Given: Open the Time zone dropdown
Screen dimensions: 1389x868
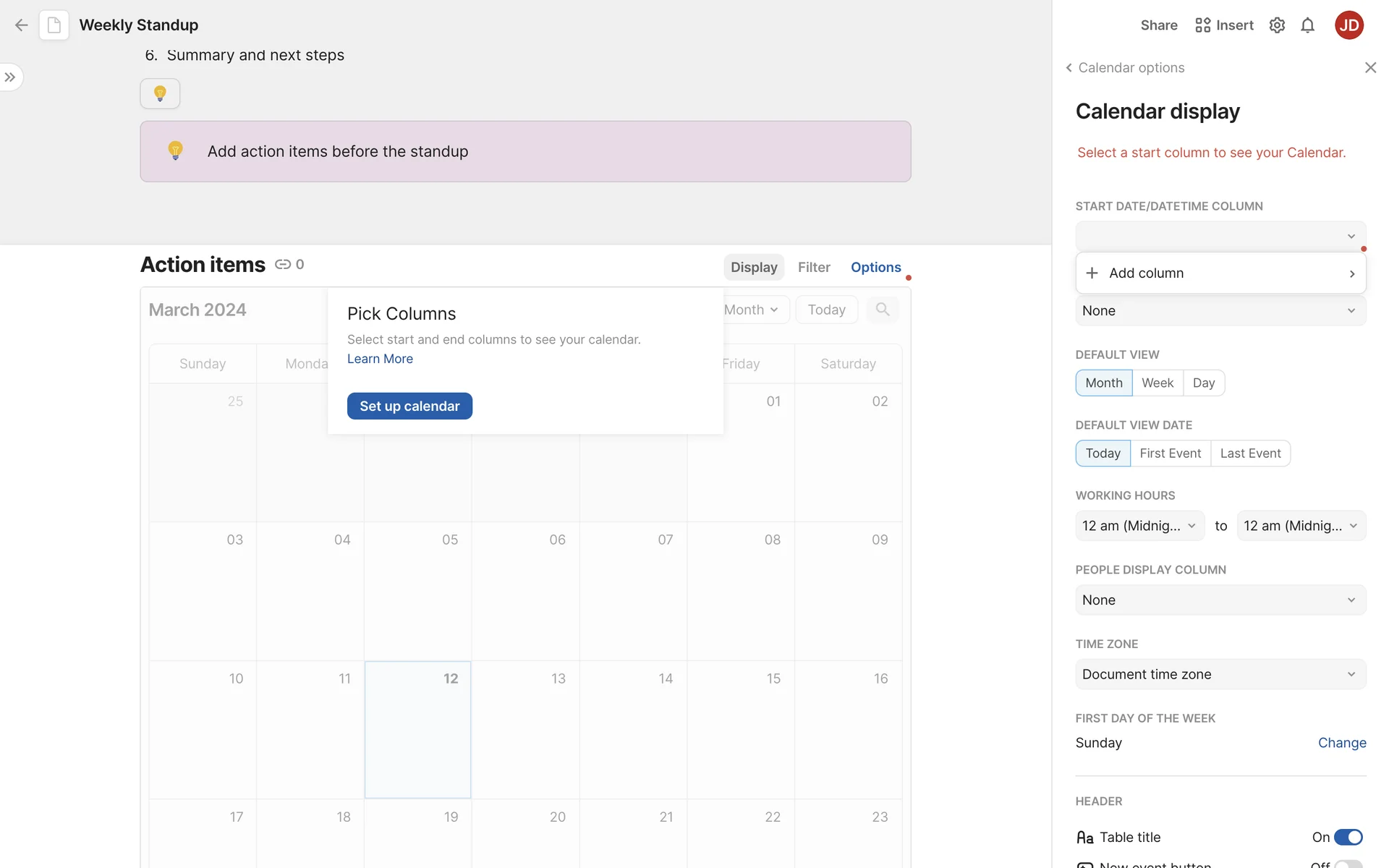Looking at the screenshot, I should (x=1220, y=674).
